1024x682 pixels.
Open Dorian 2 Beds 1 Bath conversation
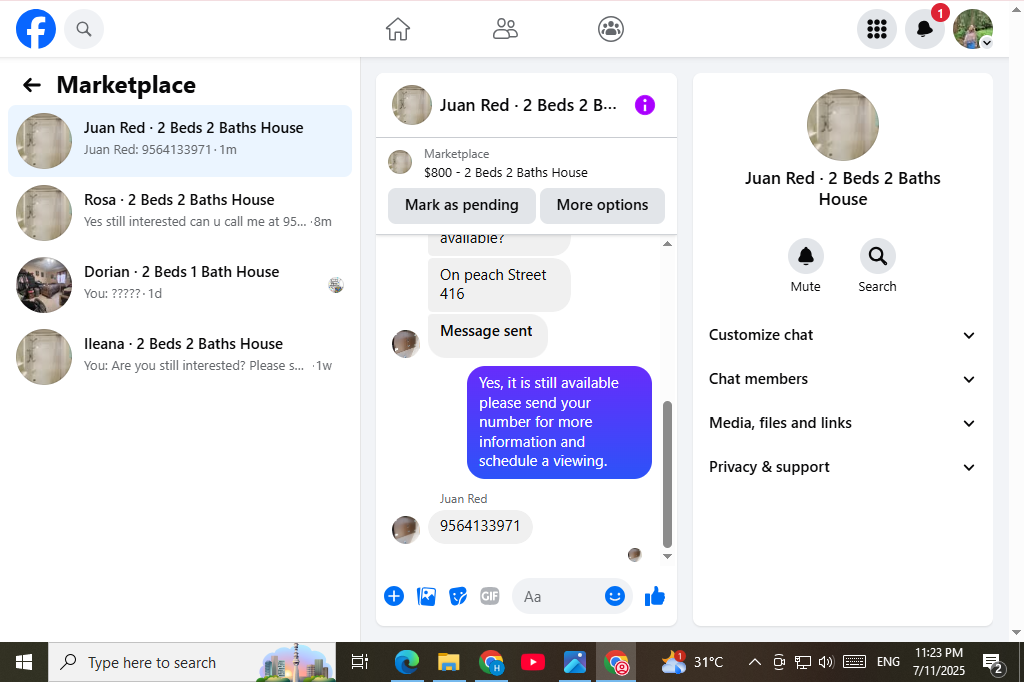(x=180, y=285)
